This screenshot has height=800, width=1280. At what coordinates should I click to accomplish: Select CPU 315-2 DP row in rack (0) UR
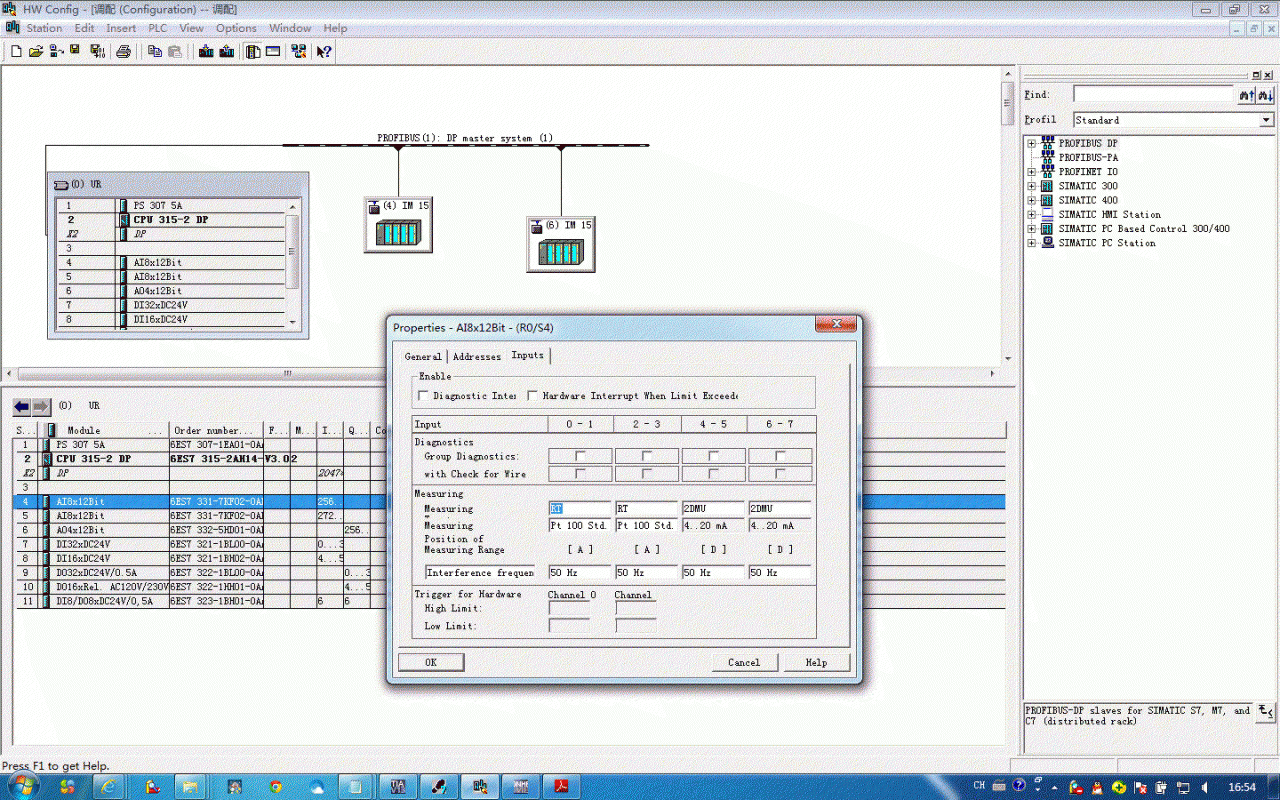coord(171,219)
